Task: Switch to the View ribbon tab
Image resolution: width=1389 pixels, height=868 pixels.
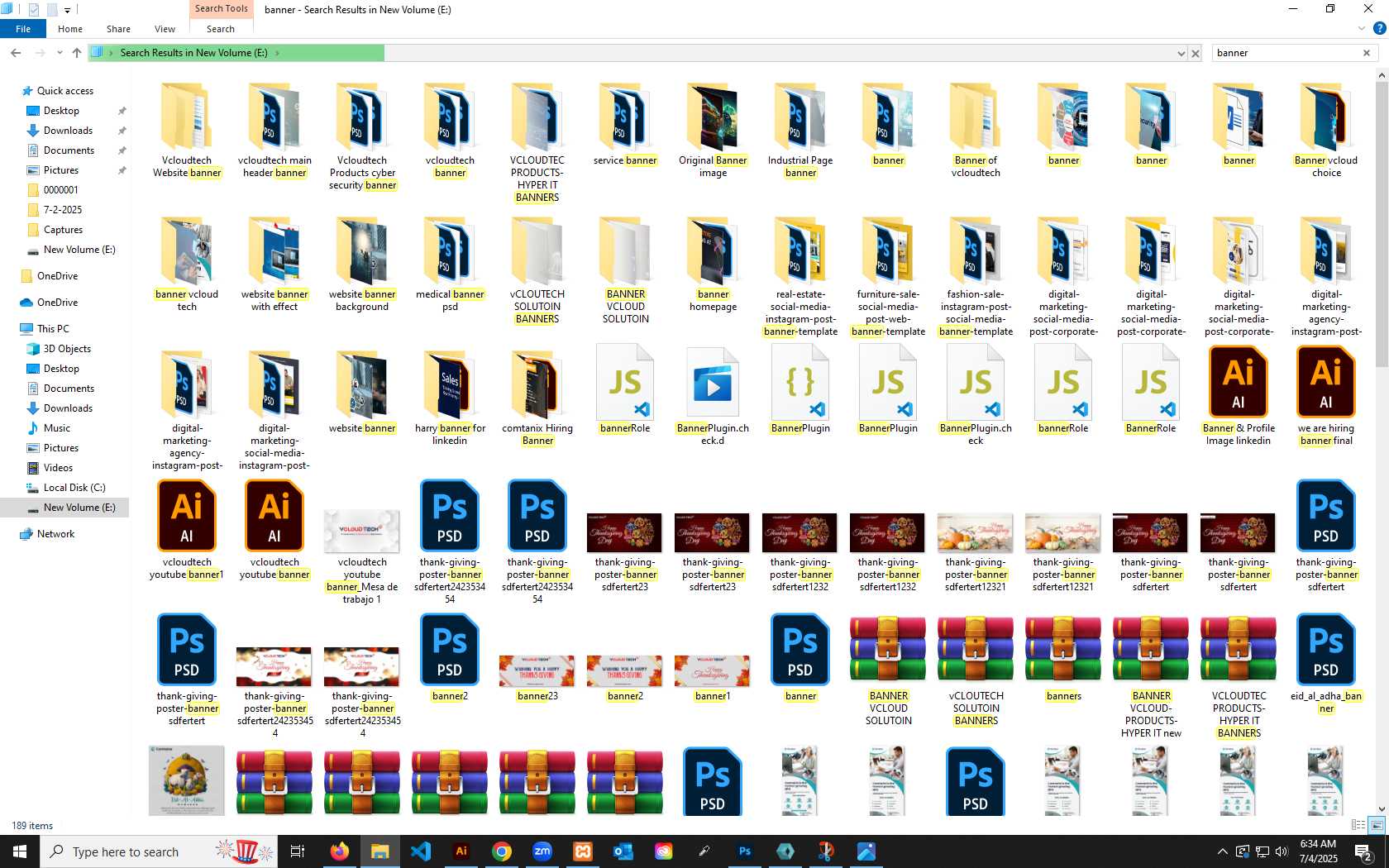Action: click(165, 29)
